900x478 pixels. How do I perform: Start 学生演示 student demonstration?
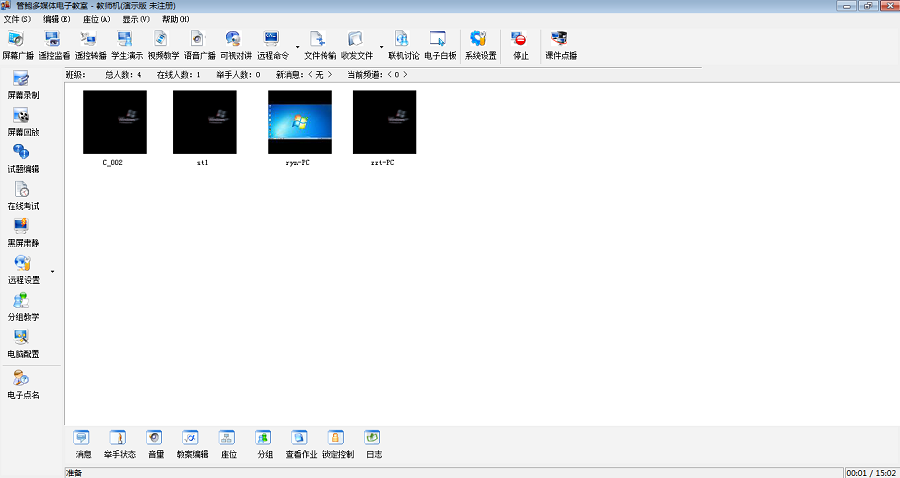(126, 46)
